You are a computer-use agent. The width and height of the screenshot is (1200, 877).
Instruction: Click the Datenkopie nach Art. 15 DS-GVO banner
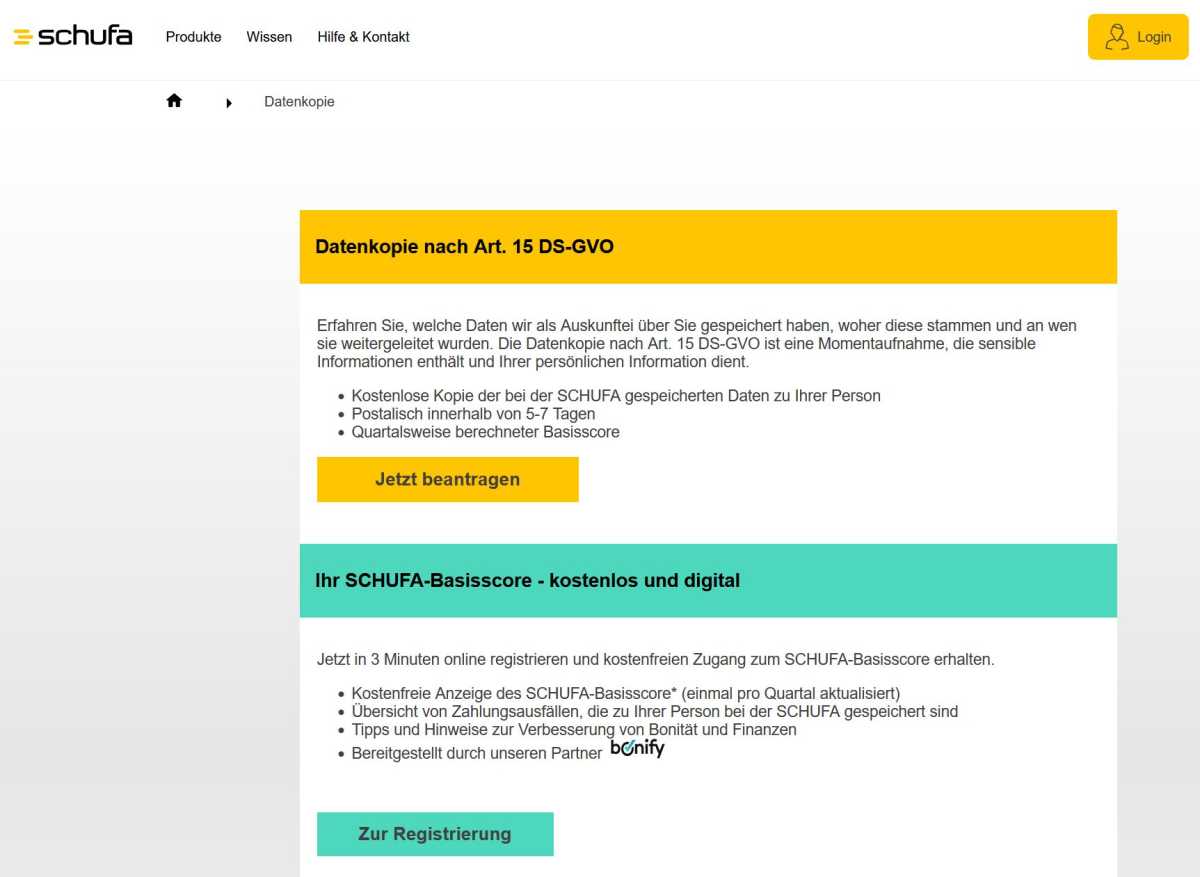(465, 246)
